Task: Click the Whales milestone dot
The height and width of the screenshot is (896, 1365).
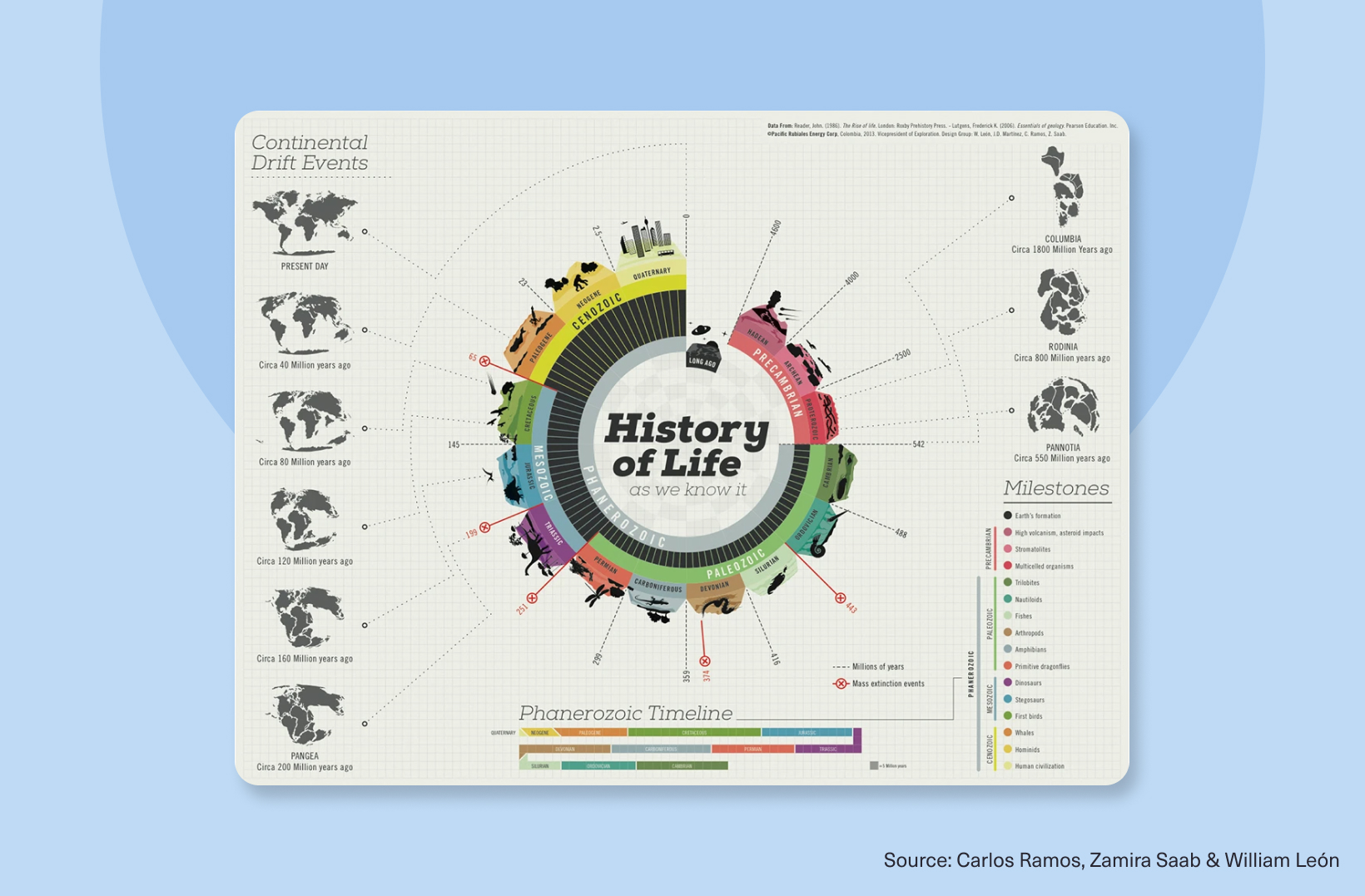Action: pyautogui.click(x=1007, y=733)
